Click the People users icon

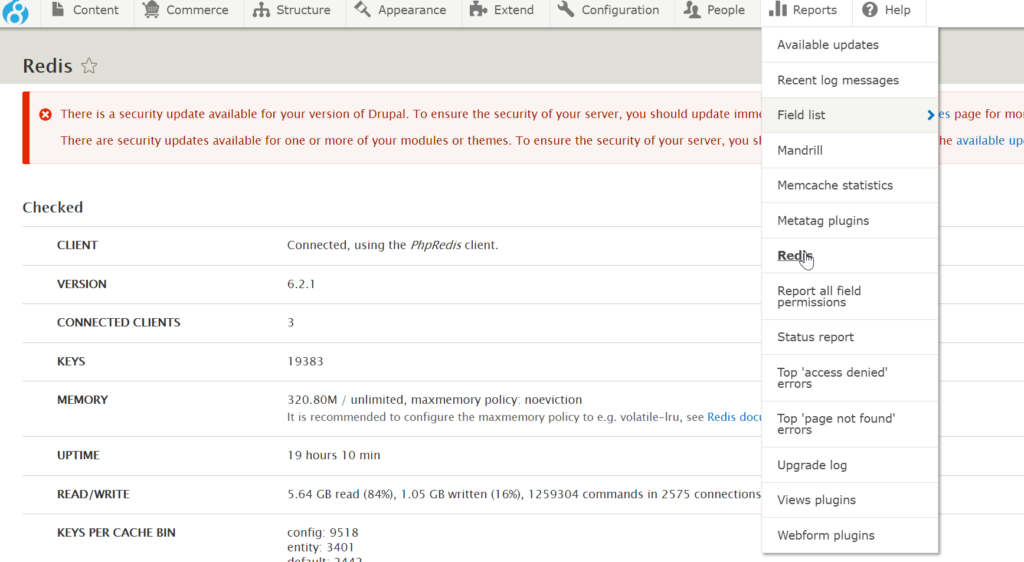pyautogui.click(x=692, y=10)
